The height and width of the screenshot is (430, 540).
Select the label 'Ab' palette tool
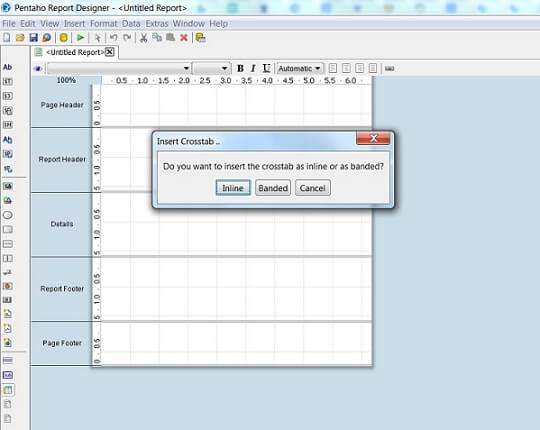pos(8,67)
